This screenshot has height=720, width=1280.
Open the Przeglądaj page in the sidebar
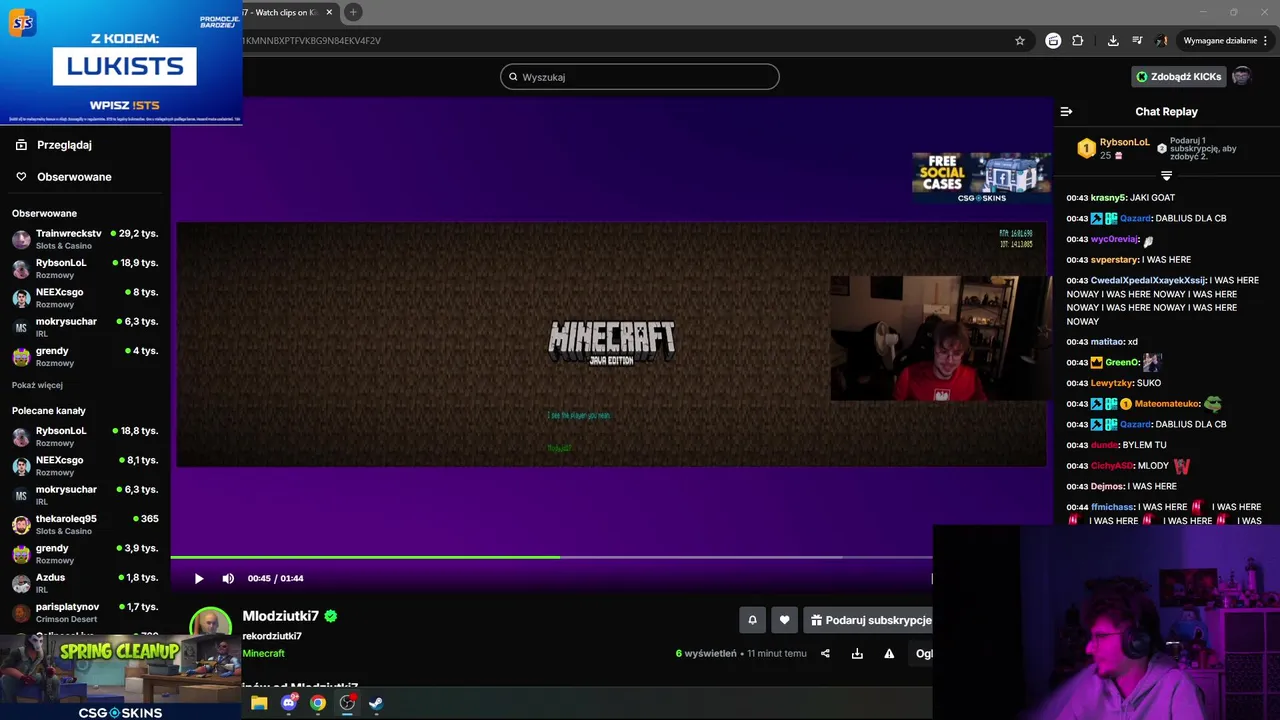(64, 145)
